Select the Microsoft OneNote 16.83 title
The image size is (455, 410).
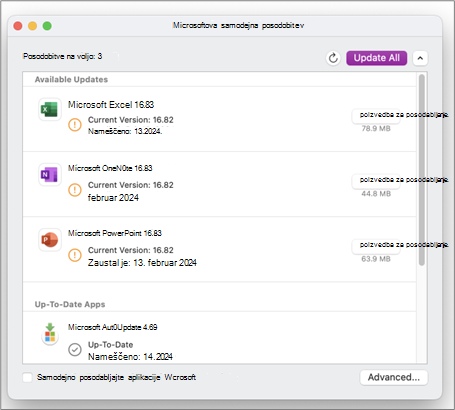(110, 168)
